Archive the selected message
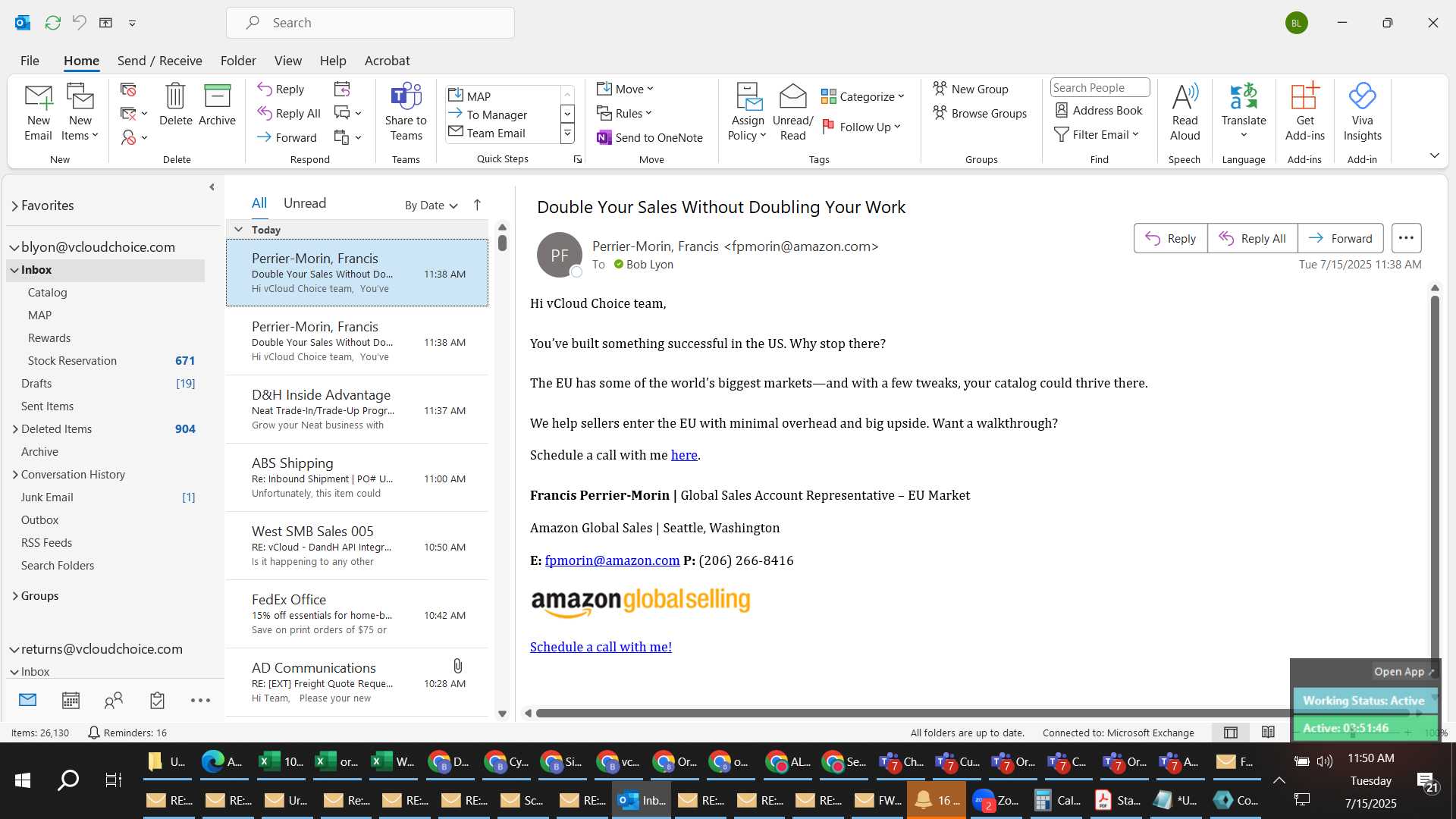The width and height of the screenshot is (1456, 819). (x=217, y=105)
